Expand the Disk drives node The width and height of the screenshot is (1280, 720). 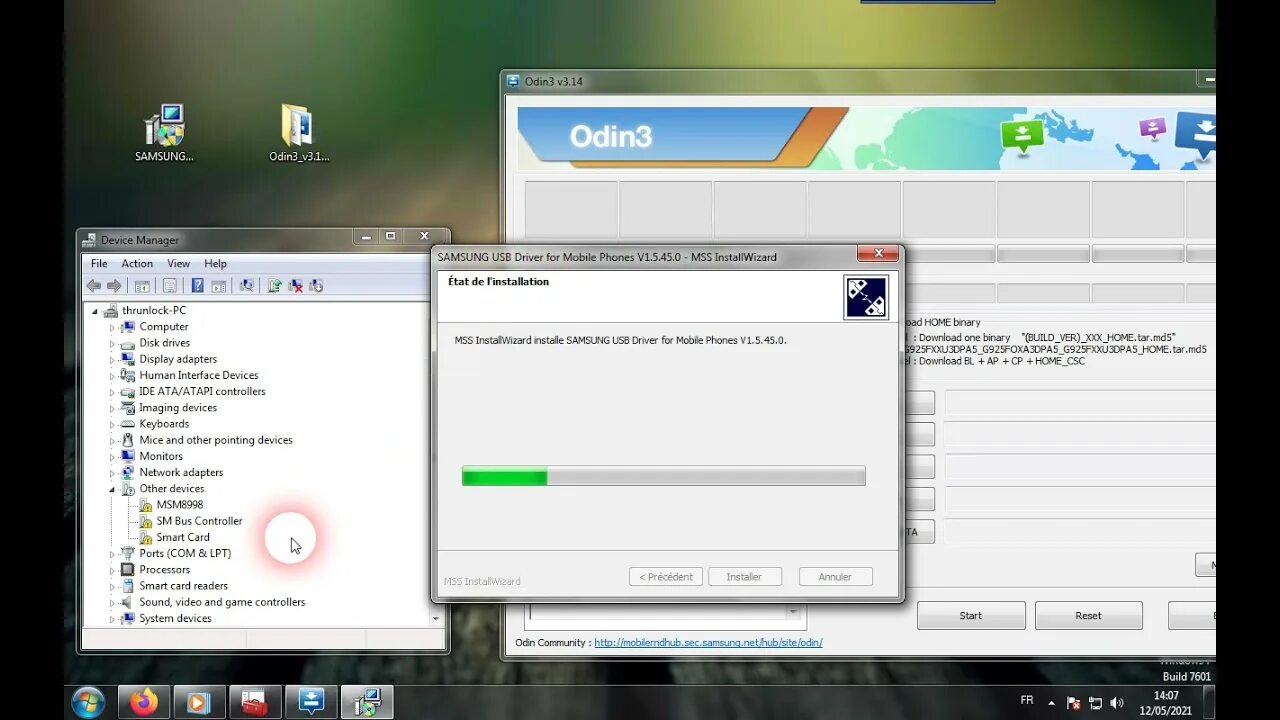(x=113, y=343)
